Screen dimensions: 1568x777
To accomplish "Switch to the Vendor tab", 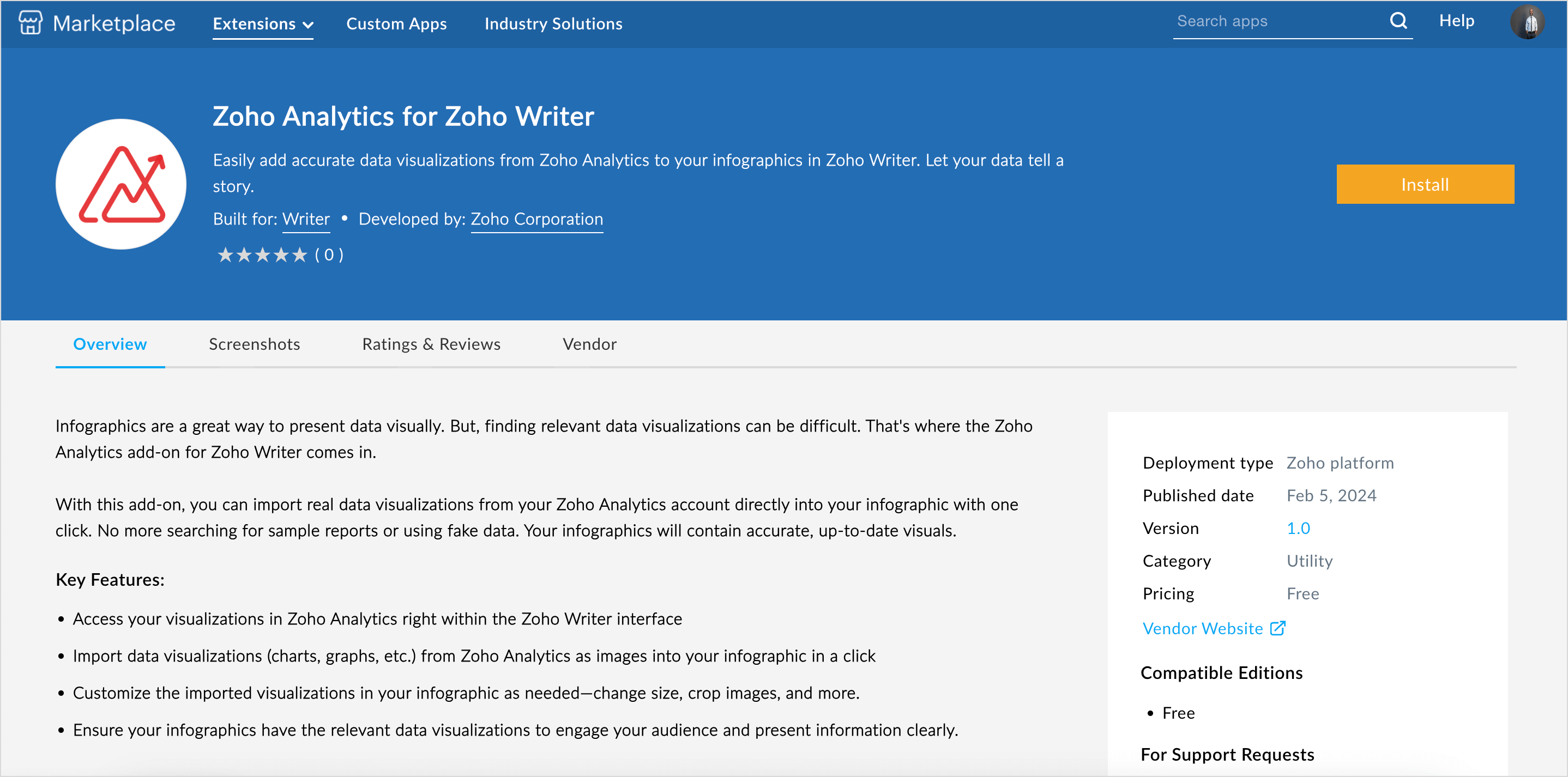I will click(589, 344).
